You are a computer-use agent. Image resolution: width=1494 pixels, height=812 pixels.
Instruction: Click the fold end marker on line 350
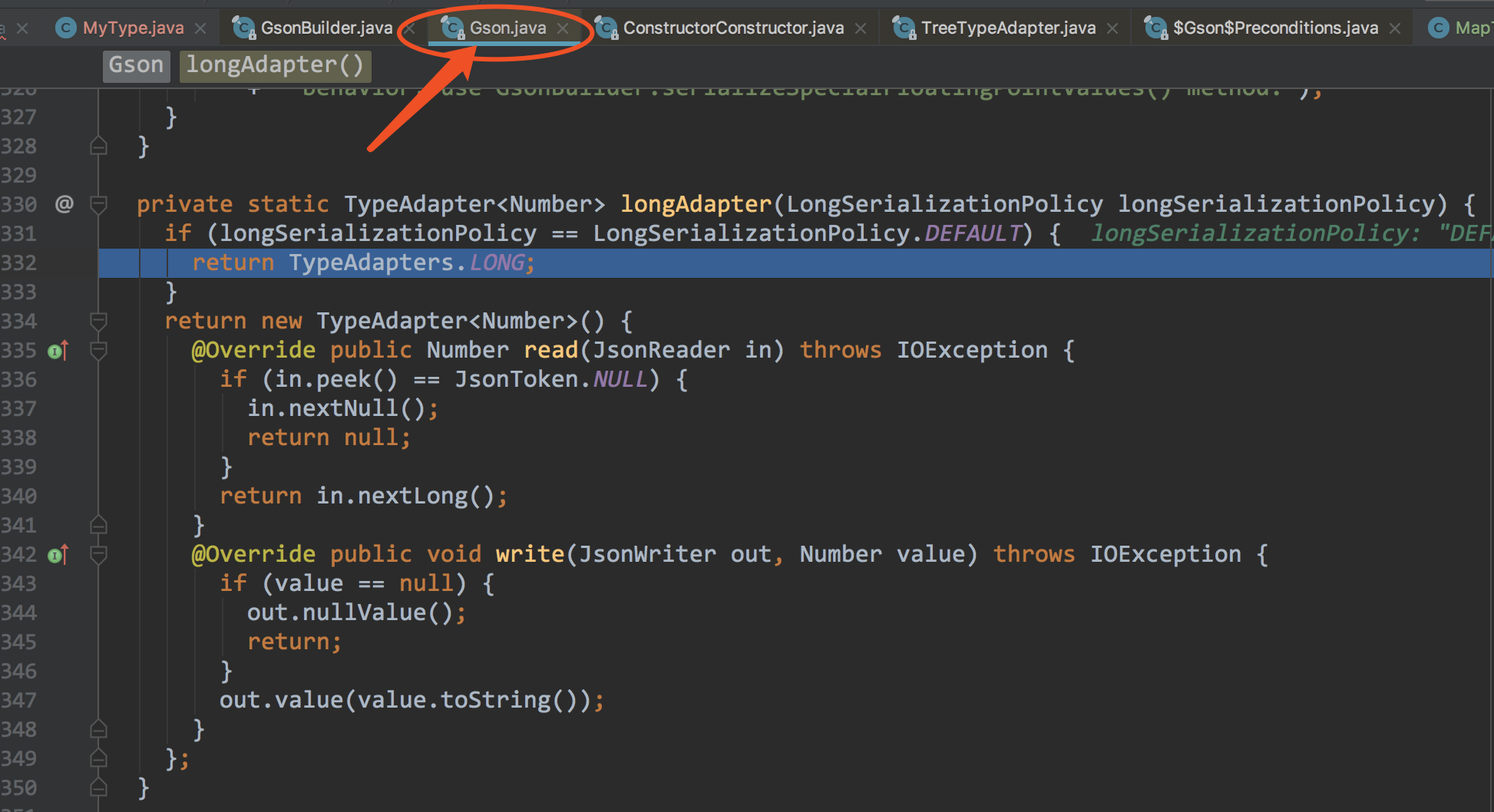[x=98, y=787]
